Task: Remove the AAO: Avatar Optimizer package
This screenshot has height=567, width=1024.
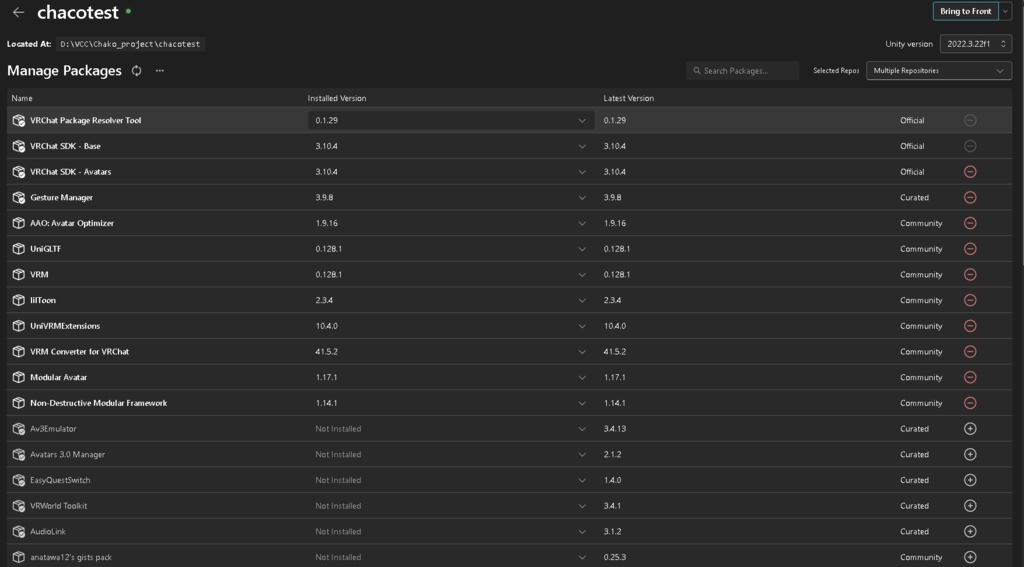Action: 970,223
